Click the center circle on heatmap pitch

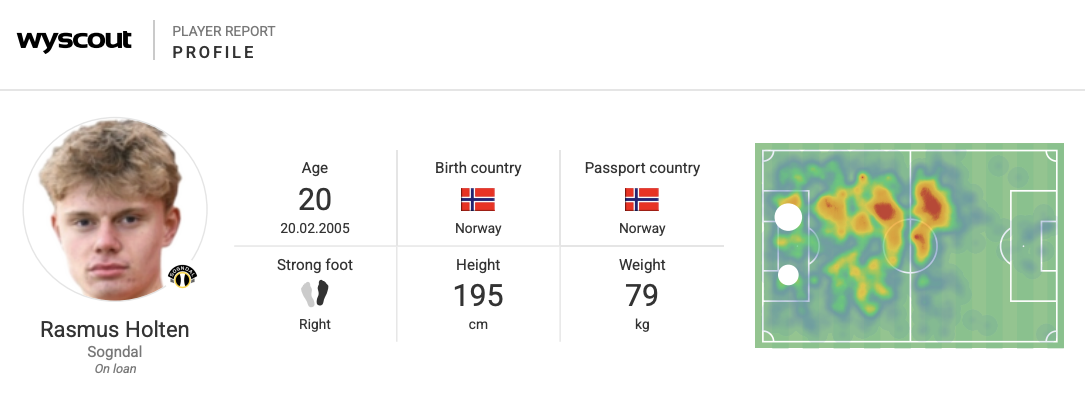910,246
